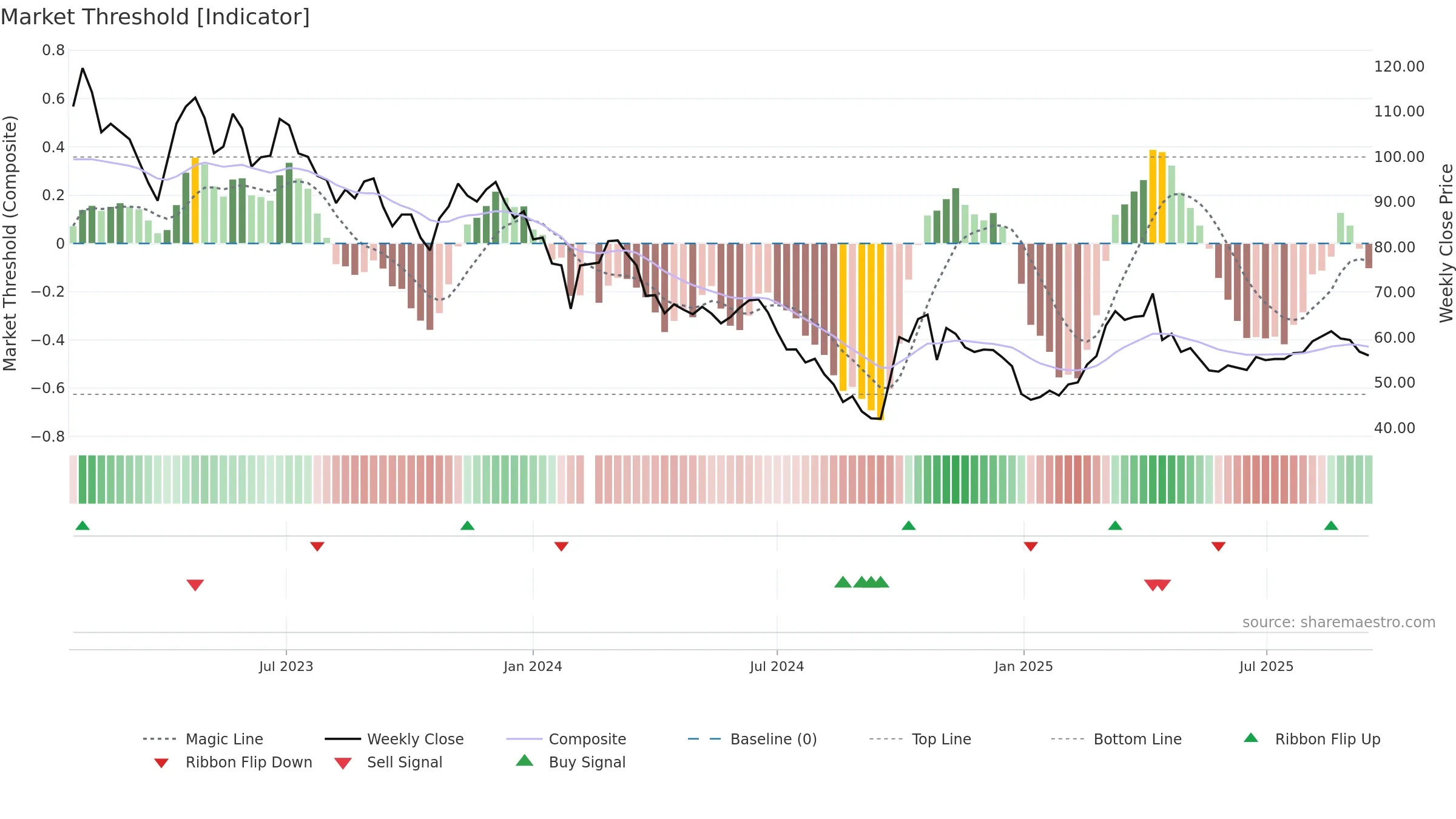
Task: Toggle Sell Signal legend entry
Action: click(x=388, y=762)
